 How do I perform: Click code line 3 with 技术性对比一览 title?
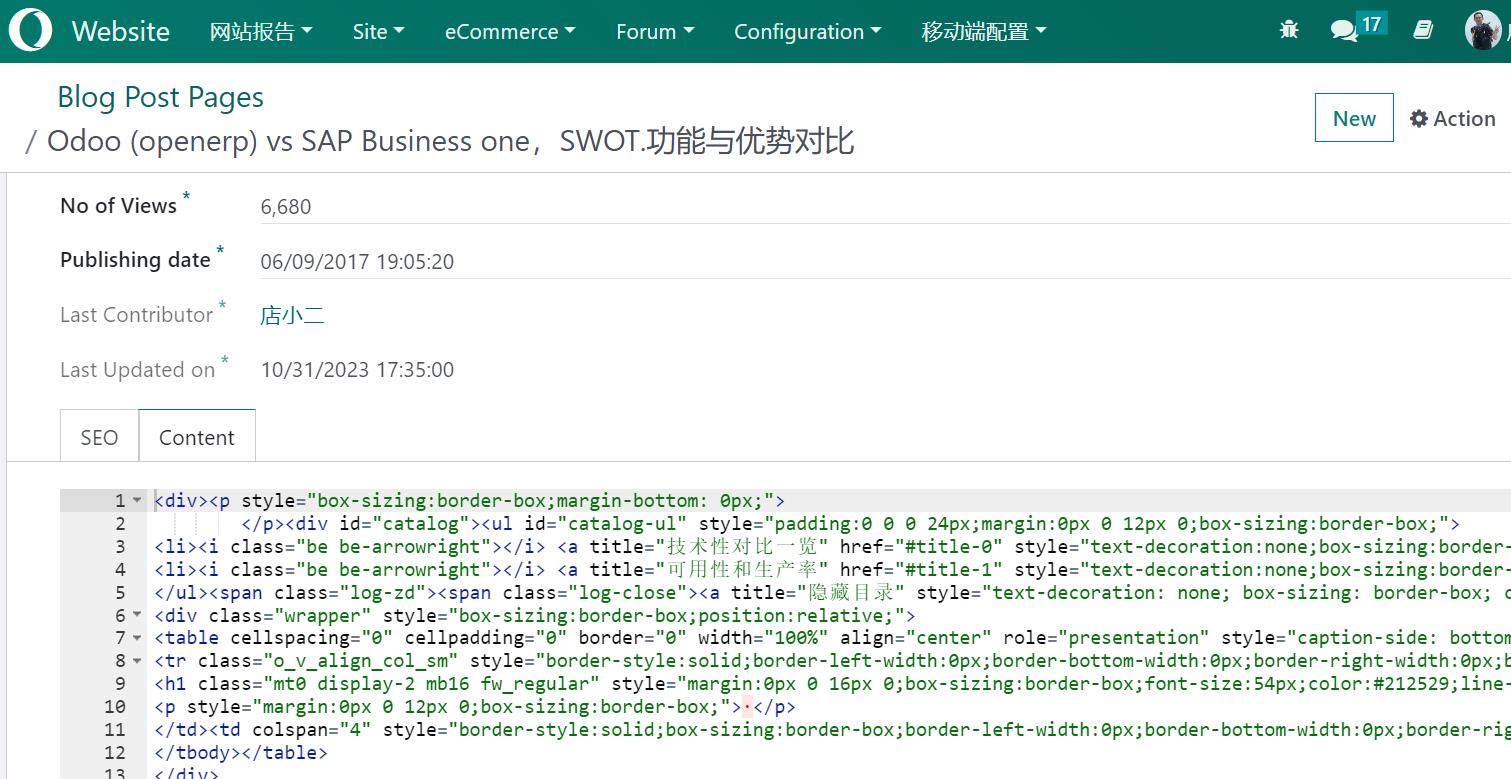(830, 546)
